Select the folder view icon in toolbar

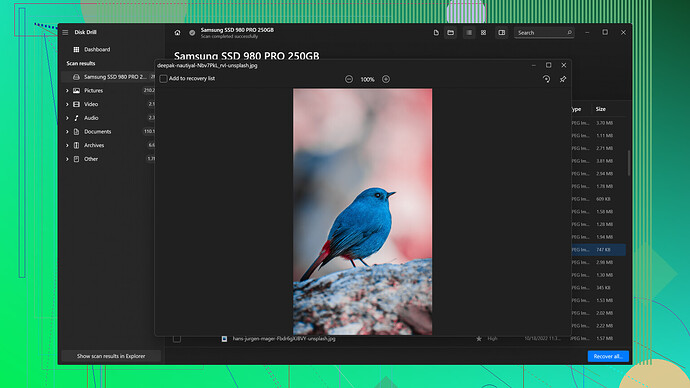451,33
